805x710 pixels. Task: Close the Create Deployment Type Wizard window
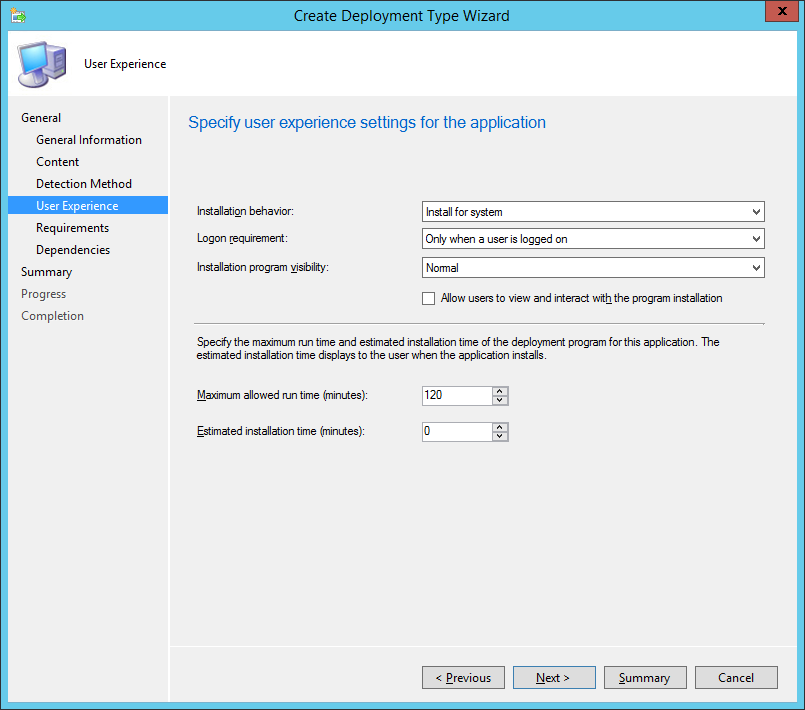coord(782,11)
